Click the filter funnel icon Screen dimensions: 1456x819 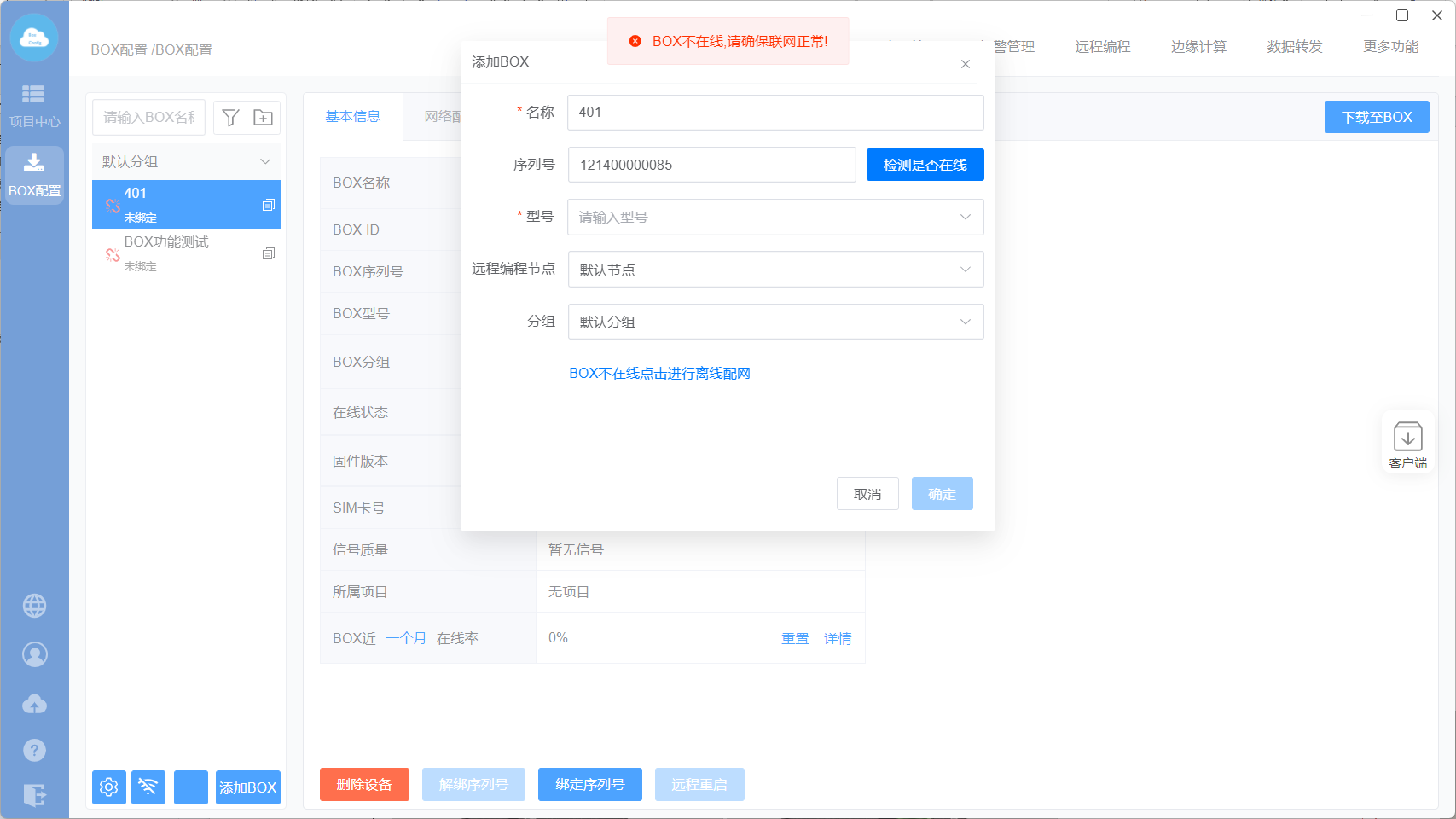[x=230, y=118]
